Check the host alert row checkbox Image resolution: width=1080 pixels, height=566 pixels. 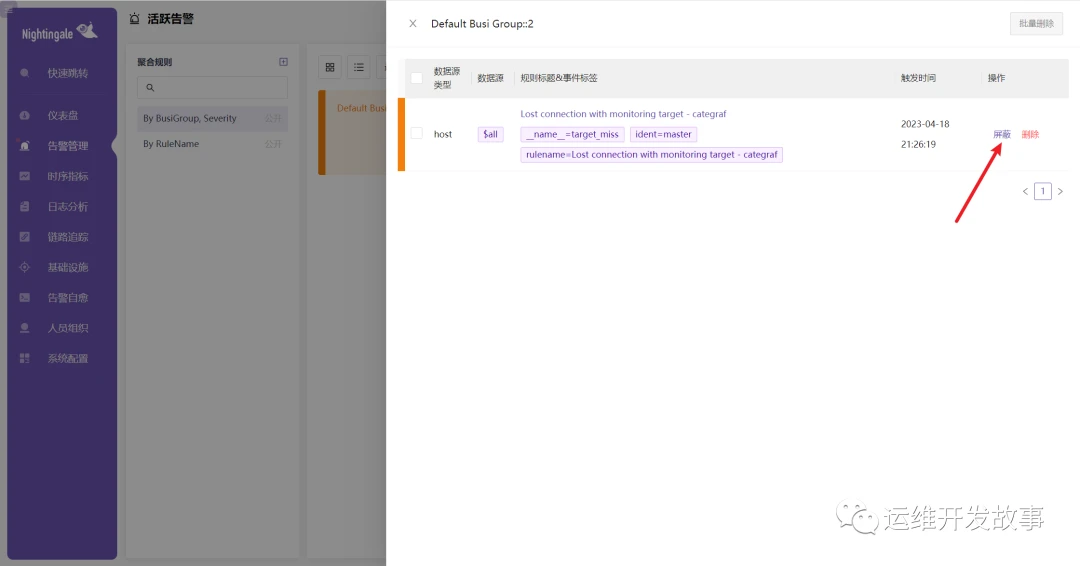(417, 133)
